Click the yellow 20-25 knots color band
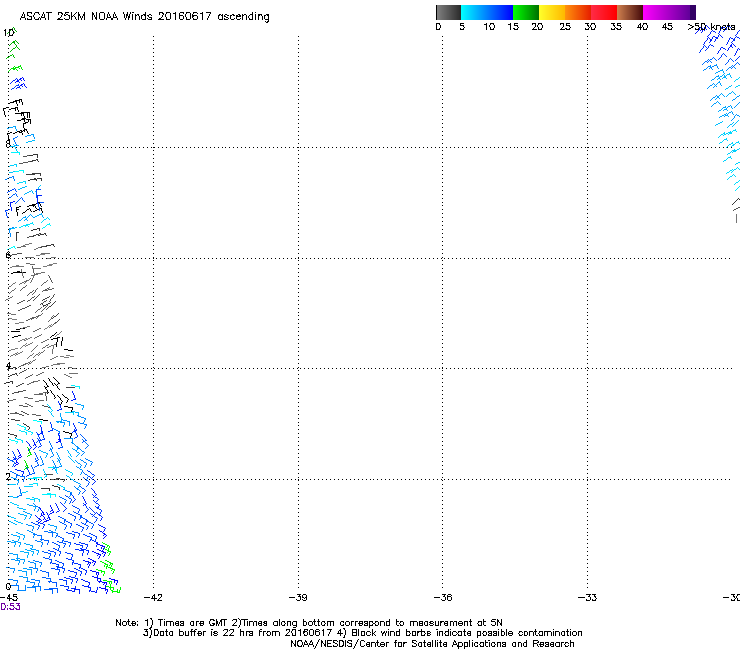Screen dimensions: 740x650 pos(552,12)
